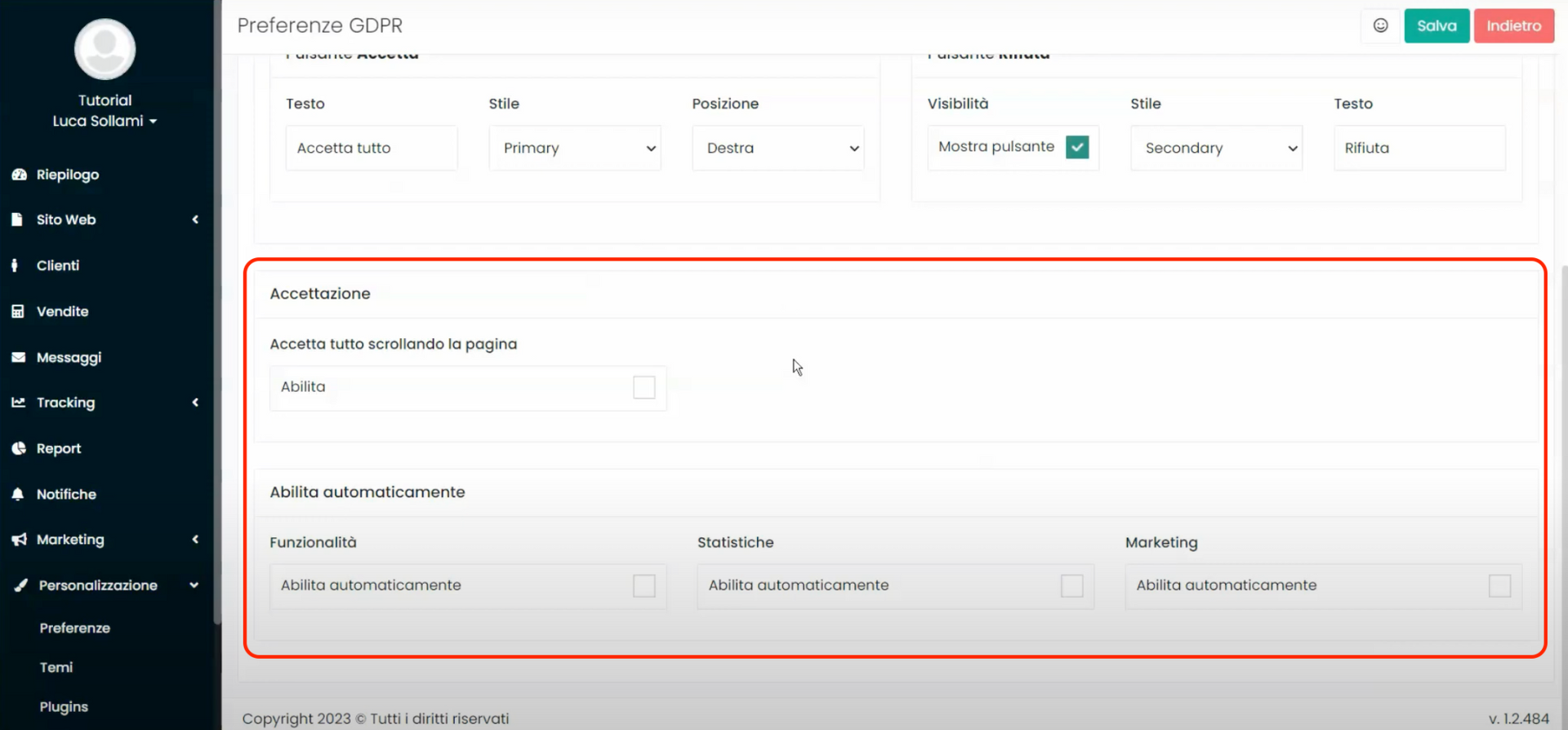Click the Messaggi envelope icon
Screen dimensions: 1568x730
point(19,357)
